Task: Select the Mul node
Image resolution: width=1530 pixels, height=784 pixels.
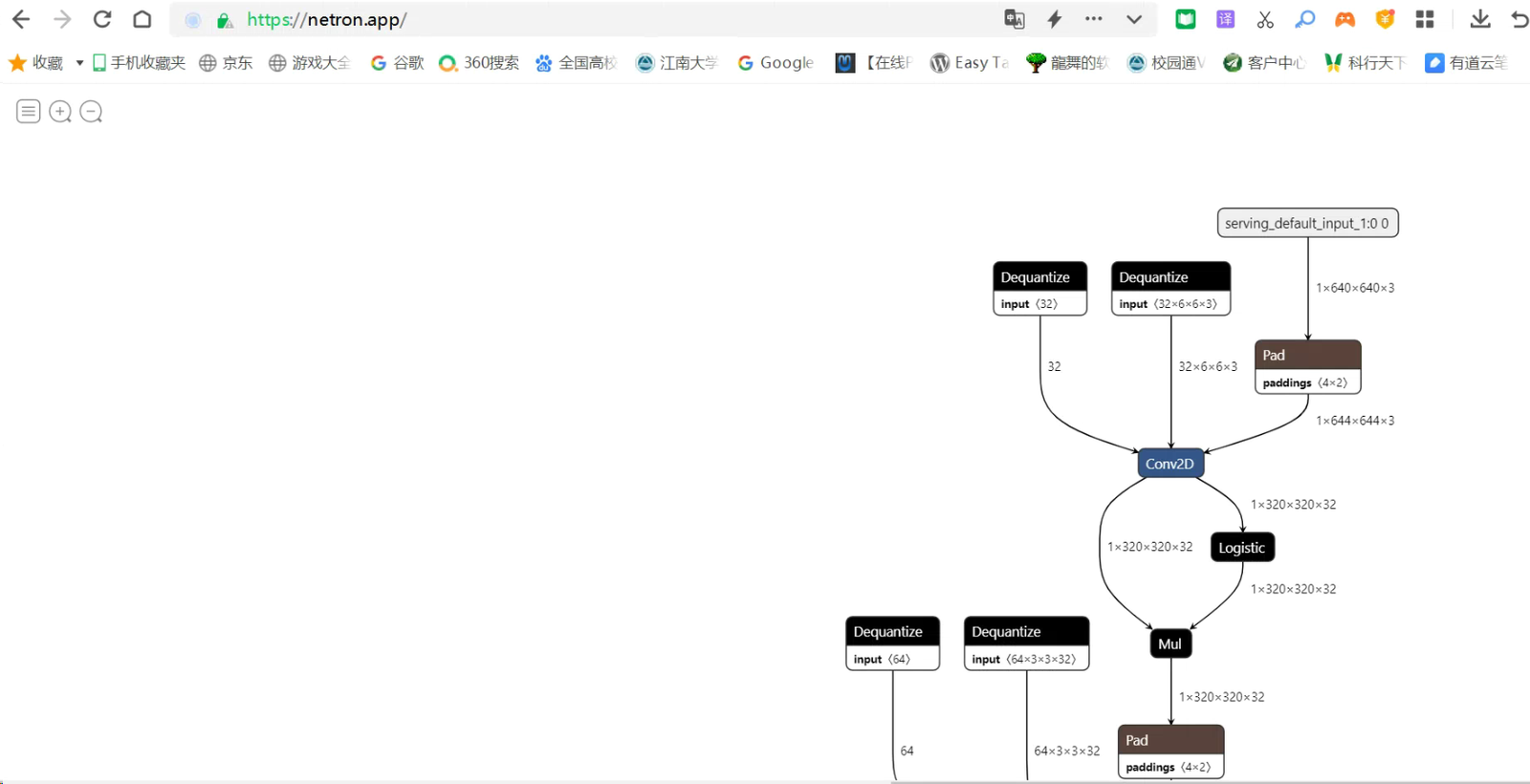Action: point(1170,644)
